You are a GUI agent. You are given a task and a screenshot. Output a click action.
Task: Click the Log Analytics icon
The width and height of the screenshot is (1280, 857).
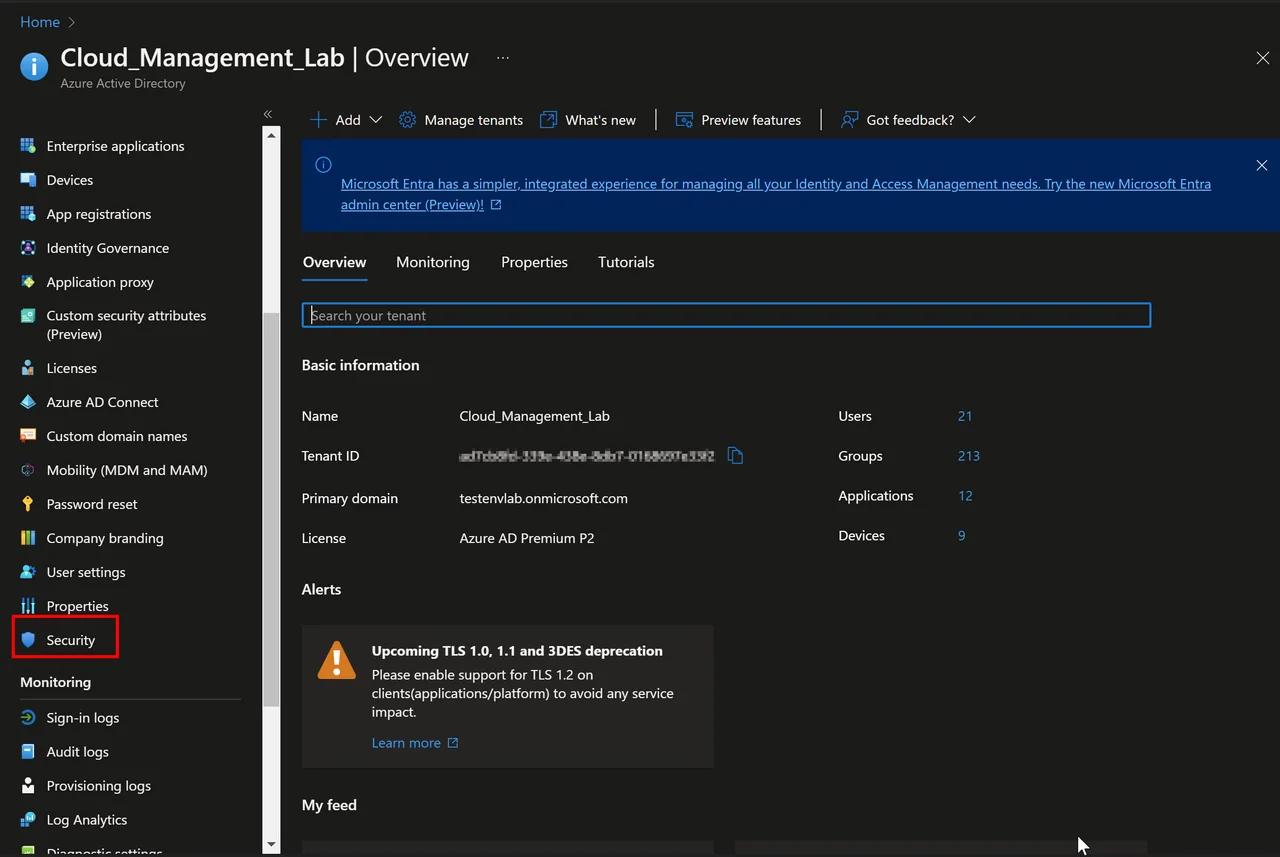pyautogui.click(x=28, y=820)
